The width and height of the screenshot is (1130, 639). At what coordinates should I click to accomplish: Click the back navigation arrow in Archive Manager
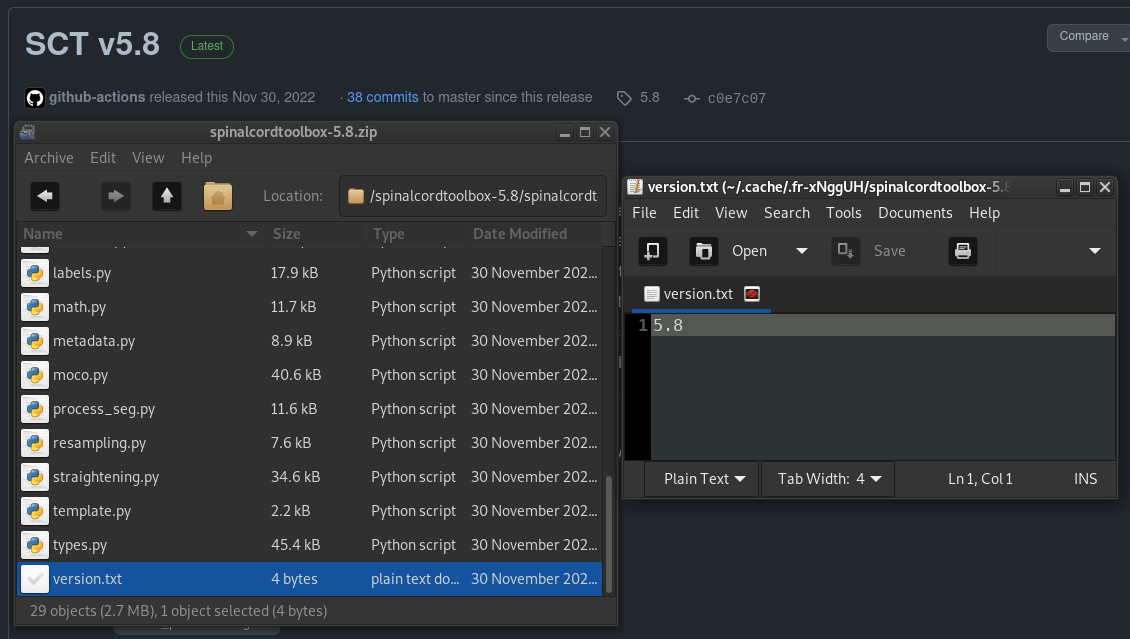[44, 196]
